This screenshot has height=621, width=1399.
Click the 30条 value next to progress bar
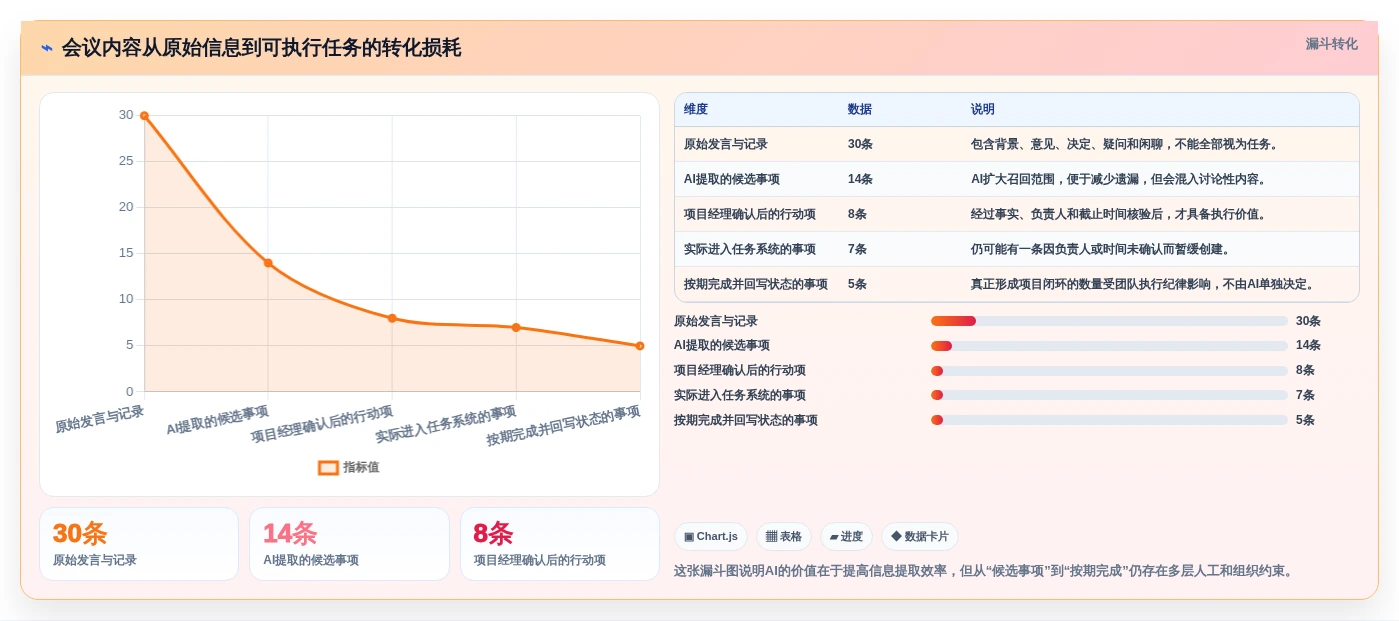pos(1308,321)
